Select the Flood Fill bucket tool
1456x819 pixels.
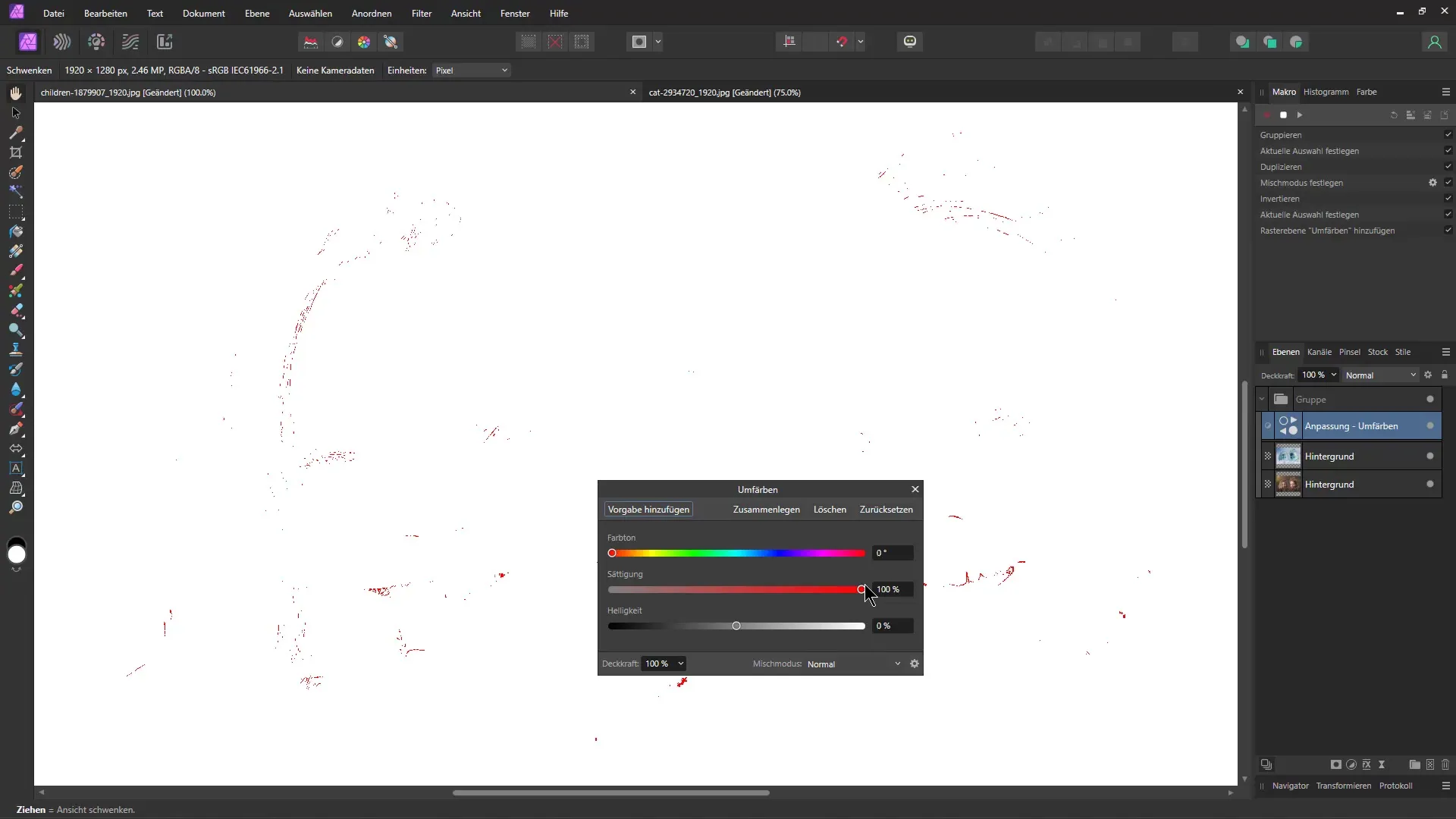tap(16, 231)
